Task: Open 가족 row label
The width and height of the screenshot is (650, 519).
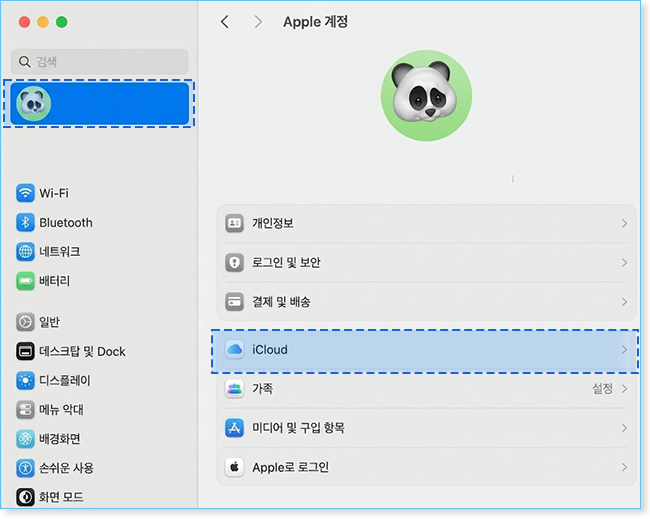Action: pos(262,389)
